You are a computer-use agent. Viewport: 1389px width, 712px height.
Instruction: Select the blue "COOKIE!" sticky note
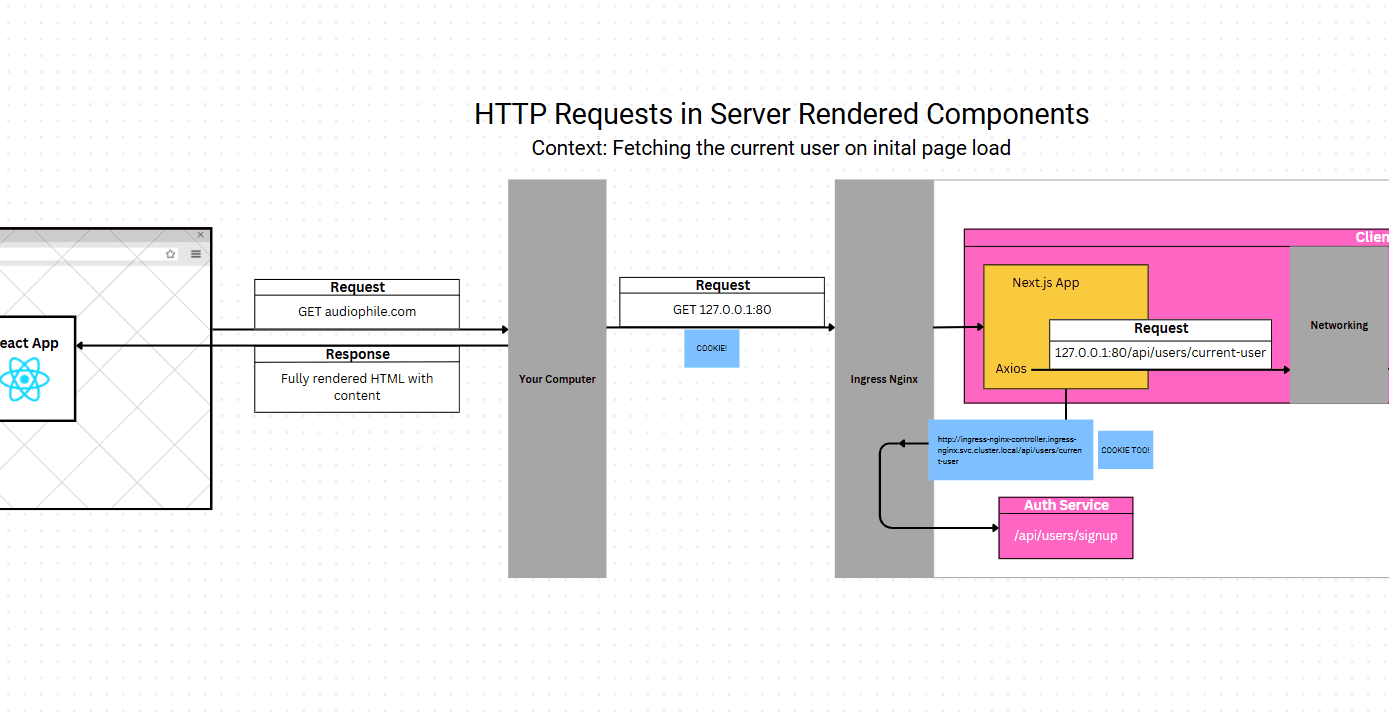[711, 348]
